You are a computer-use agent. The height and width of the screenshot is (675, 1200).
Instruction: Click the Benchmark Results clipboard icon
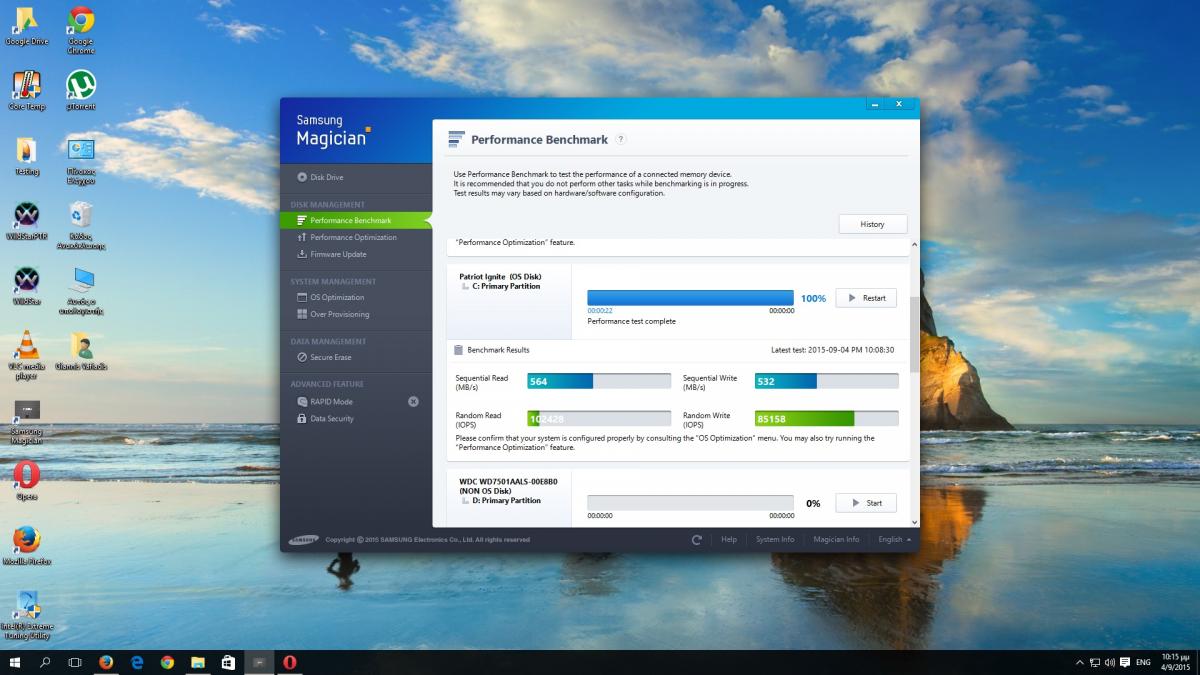coord(458,350)
